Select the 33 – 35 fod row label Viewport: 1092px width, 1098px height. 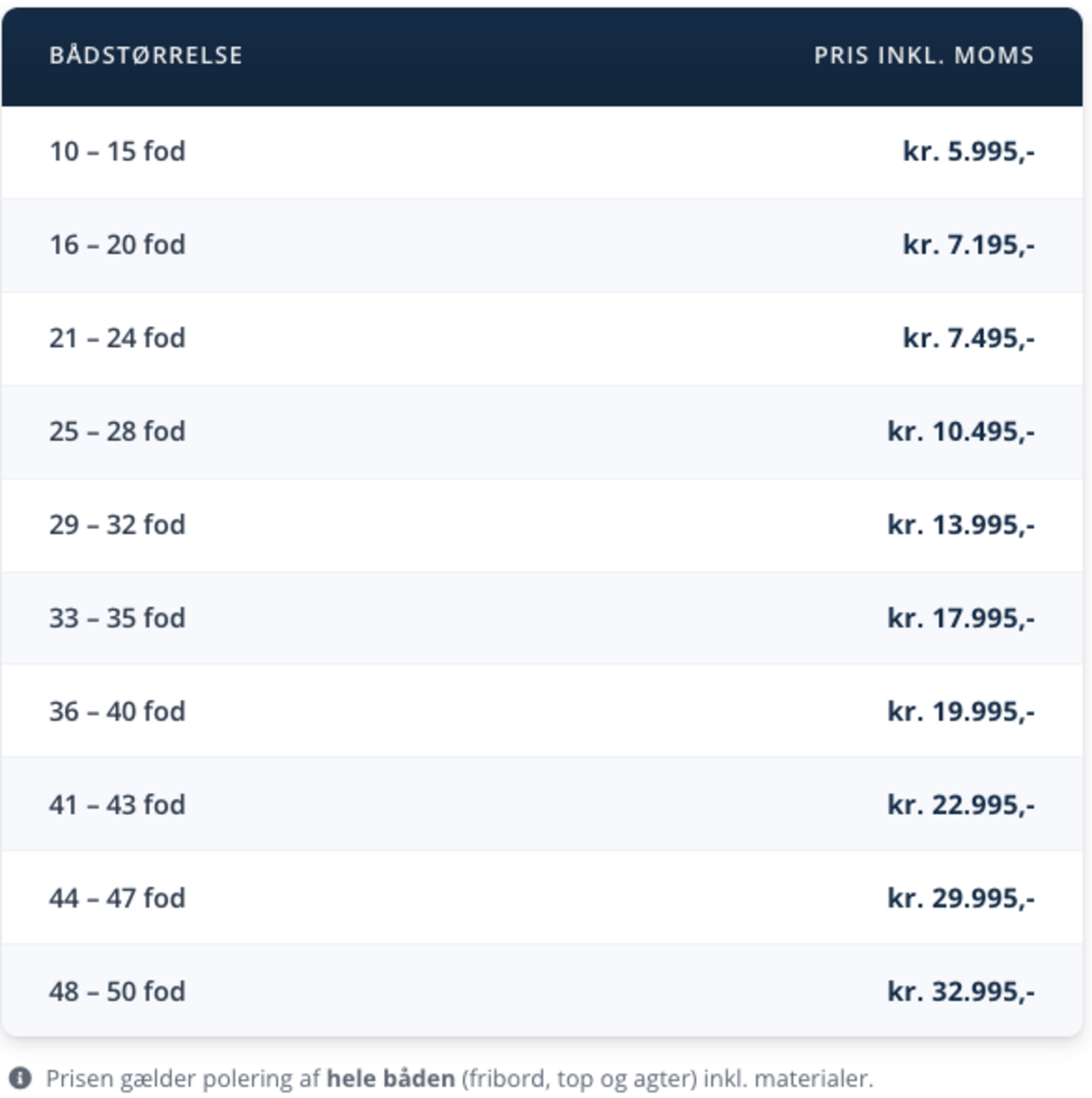(117, 619)
